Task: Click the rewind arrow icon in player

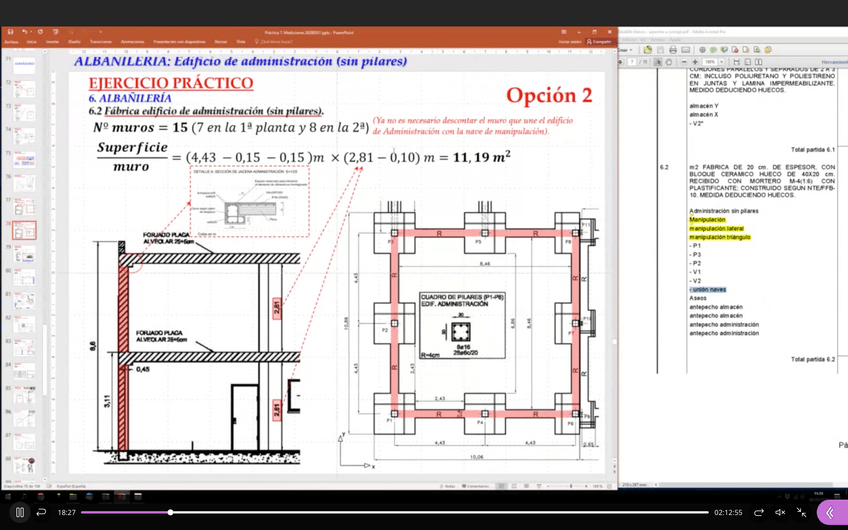Action: pyautogui.click(x=41, y=512)
